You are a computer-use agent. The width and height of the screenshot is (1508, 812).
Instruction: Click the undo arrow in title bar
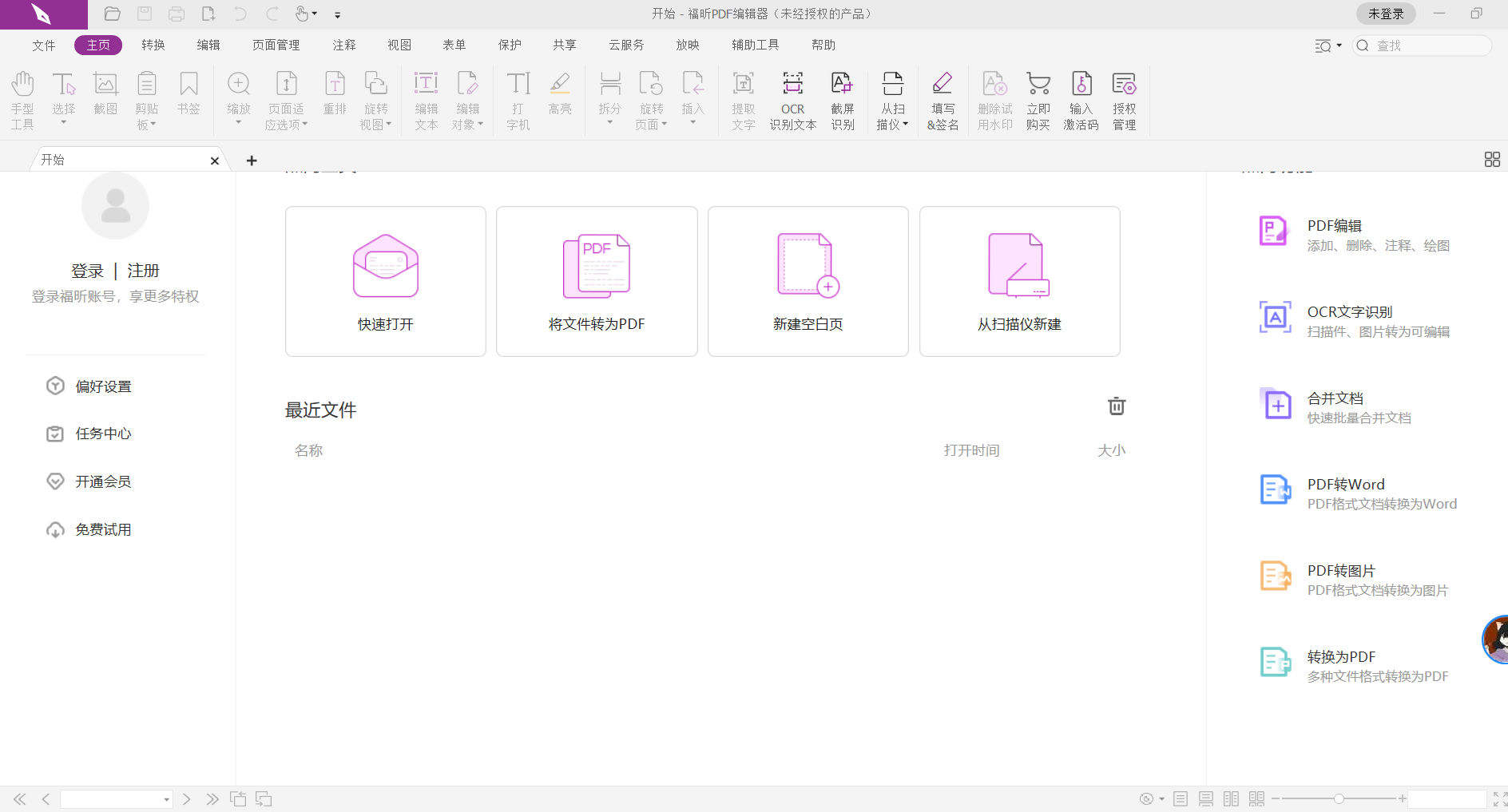point(240,14)
